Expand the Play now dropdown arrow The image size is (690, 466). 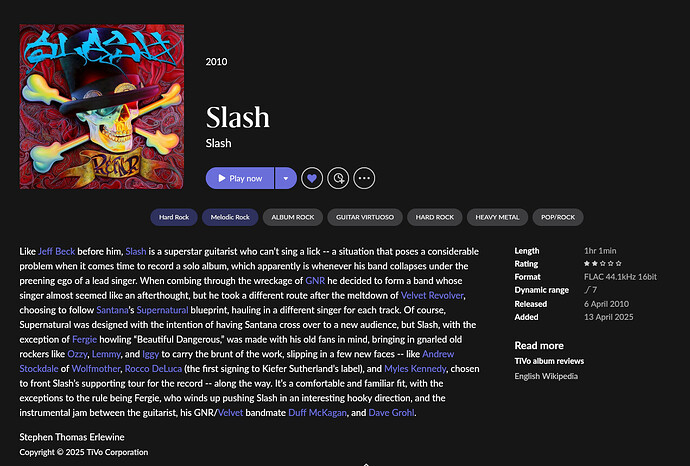tap(286, 178)
